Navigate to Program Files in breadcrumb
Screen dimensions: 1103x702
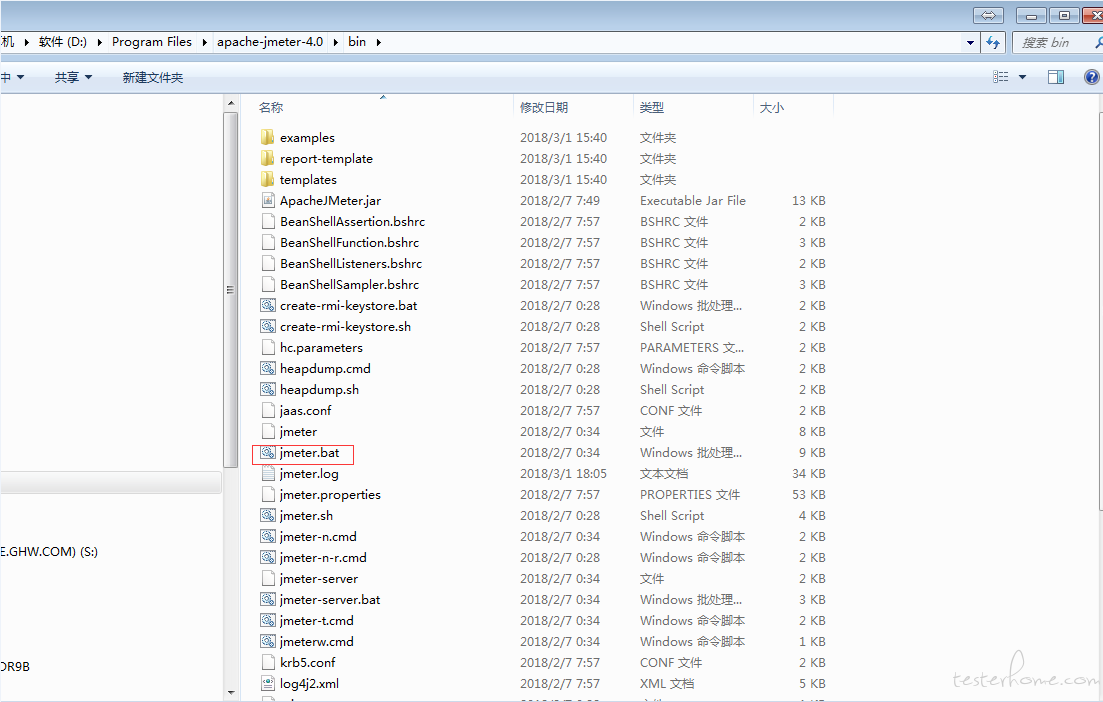[152, 42]
